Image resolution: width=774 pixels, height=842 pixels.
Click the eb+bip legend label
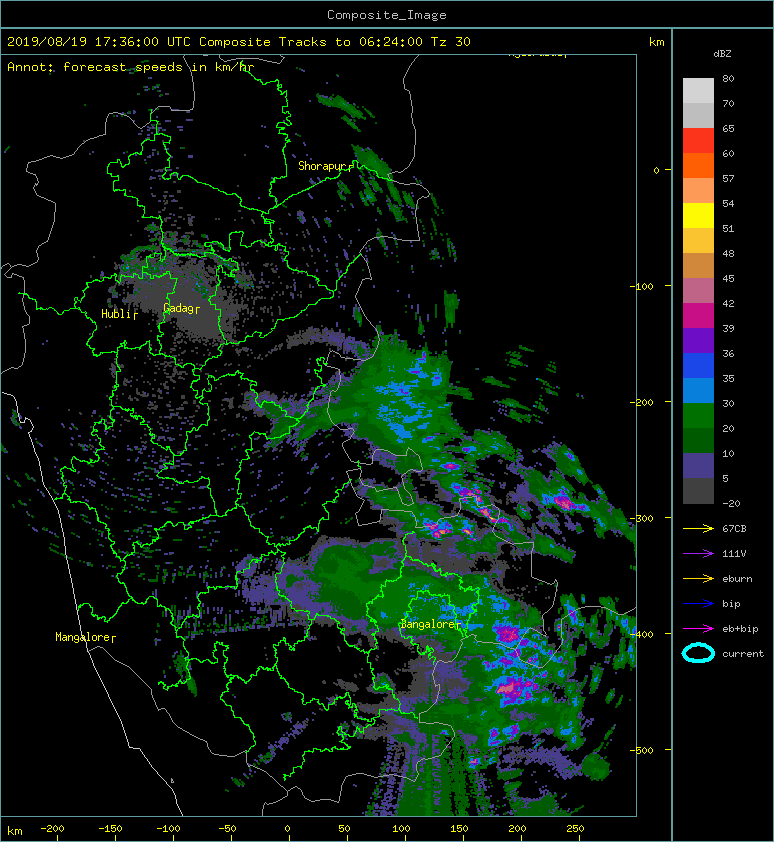coord(740,629)
